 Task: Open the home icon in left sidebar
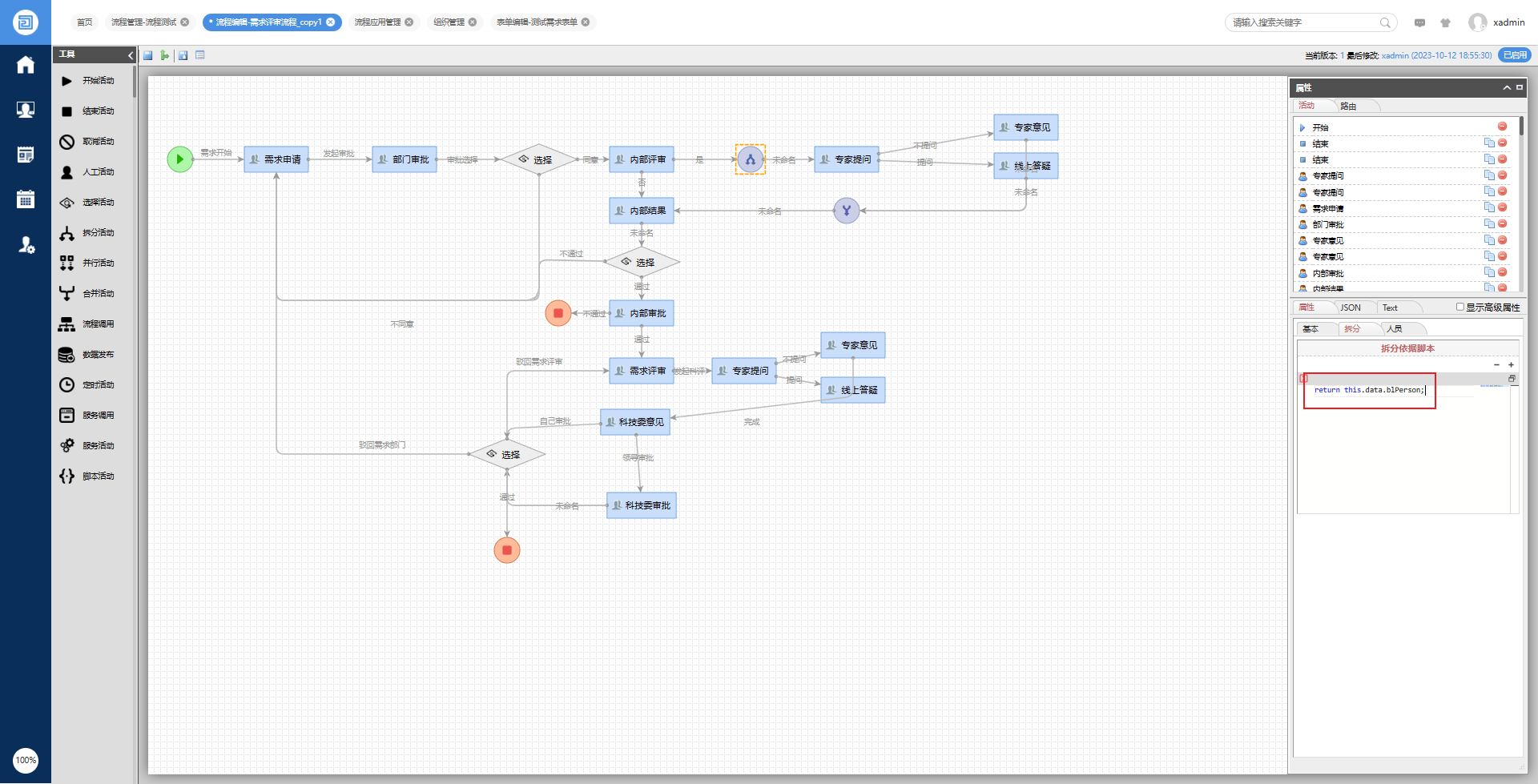[26, 65]
